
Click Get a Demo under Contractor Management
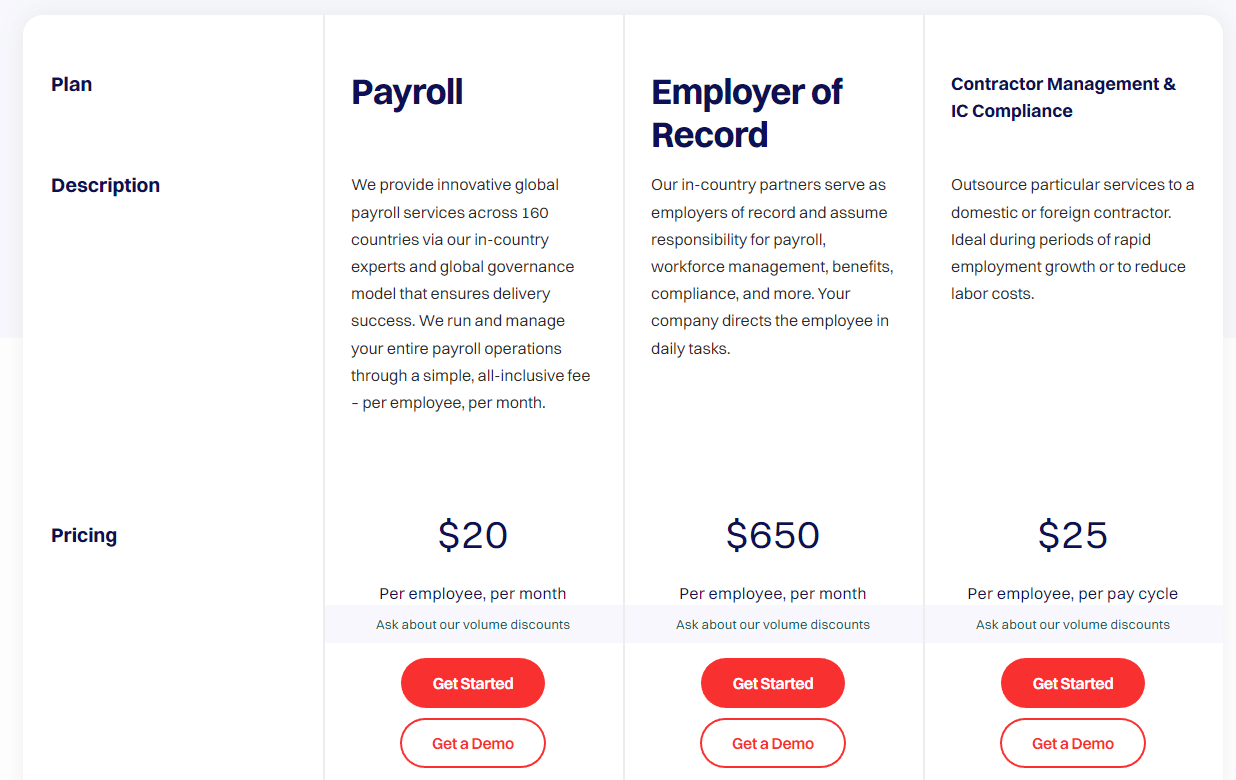pyautogui.click(x=1072, y=743)
